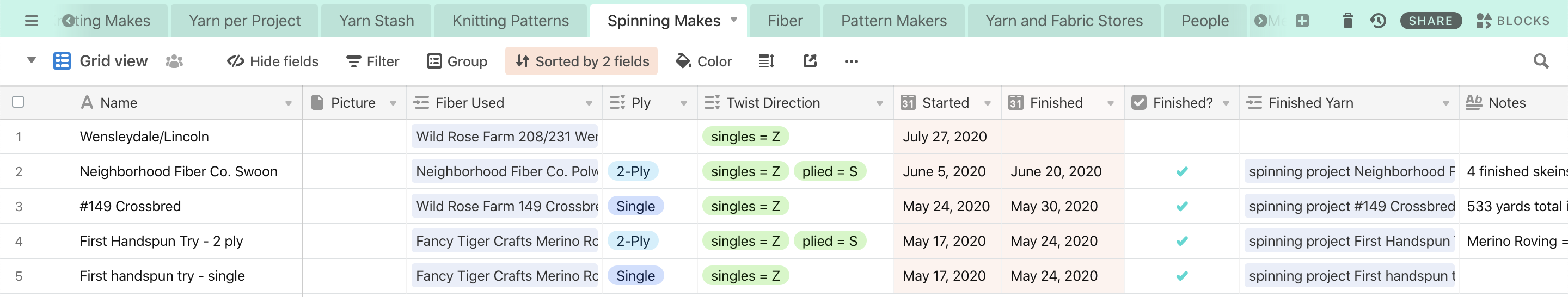Image resolution: width=1568 pixels, height=297 pixels.
Task: Open the Sorted by 2 fields button
Action: coord(581,61)
